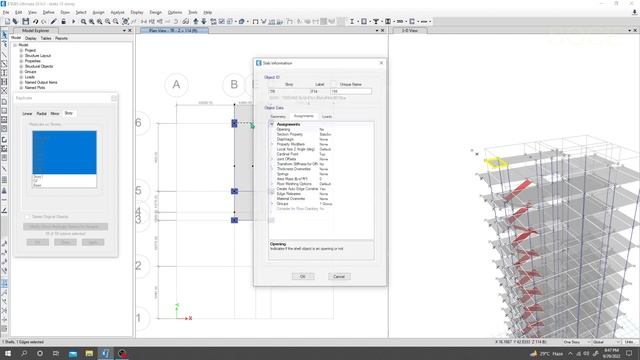This screenshot has height=360, width=640.
Task: Click the Run Analysis play arrow icon
Action: [73, 21]
